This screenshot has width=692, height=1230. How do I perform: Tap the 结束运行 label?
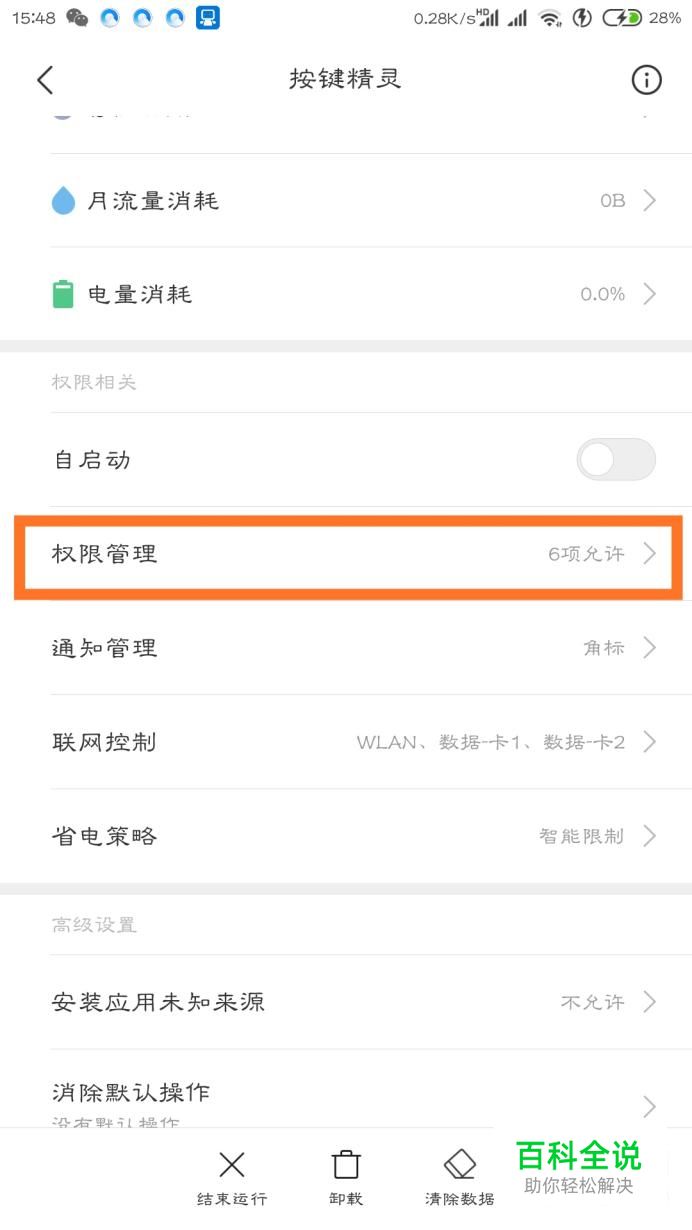[x=232, y=1198]
